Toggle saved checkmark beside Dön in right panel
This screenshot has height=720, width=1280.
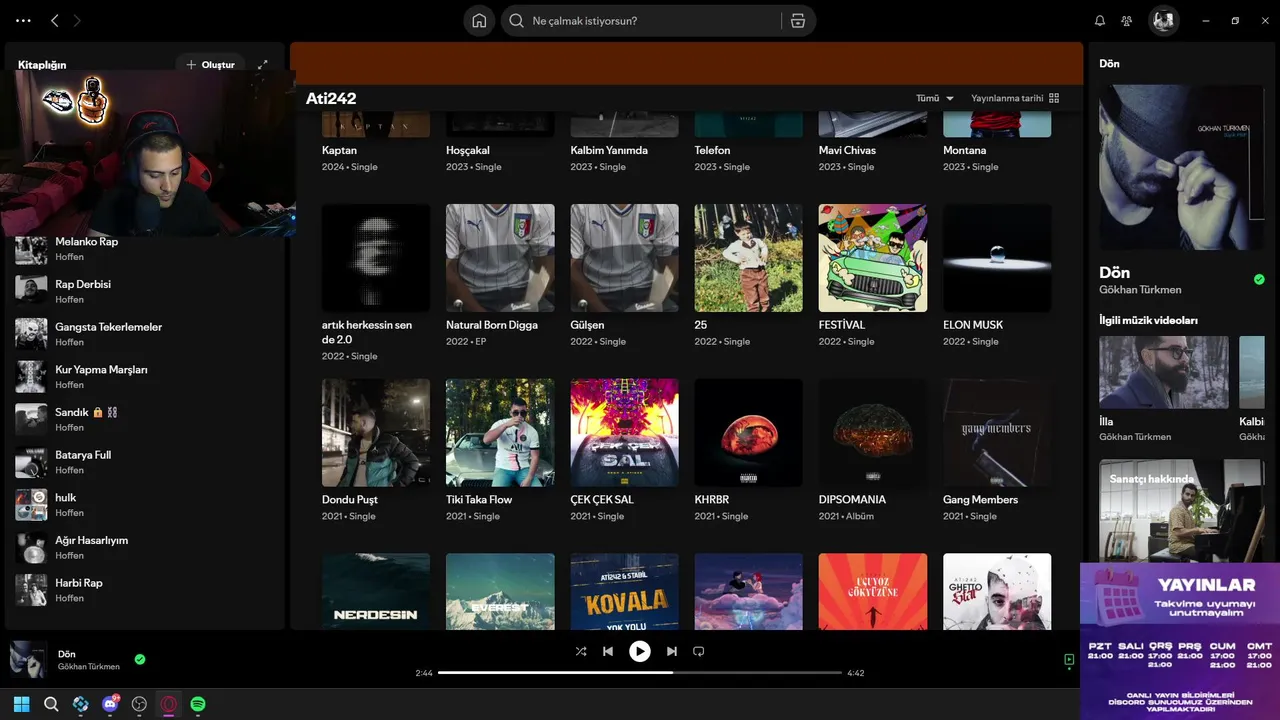coord(1259,280)
